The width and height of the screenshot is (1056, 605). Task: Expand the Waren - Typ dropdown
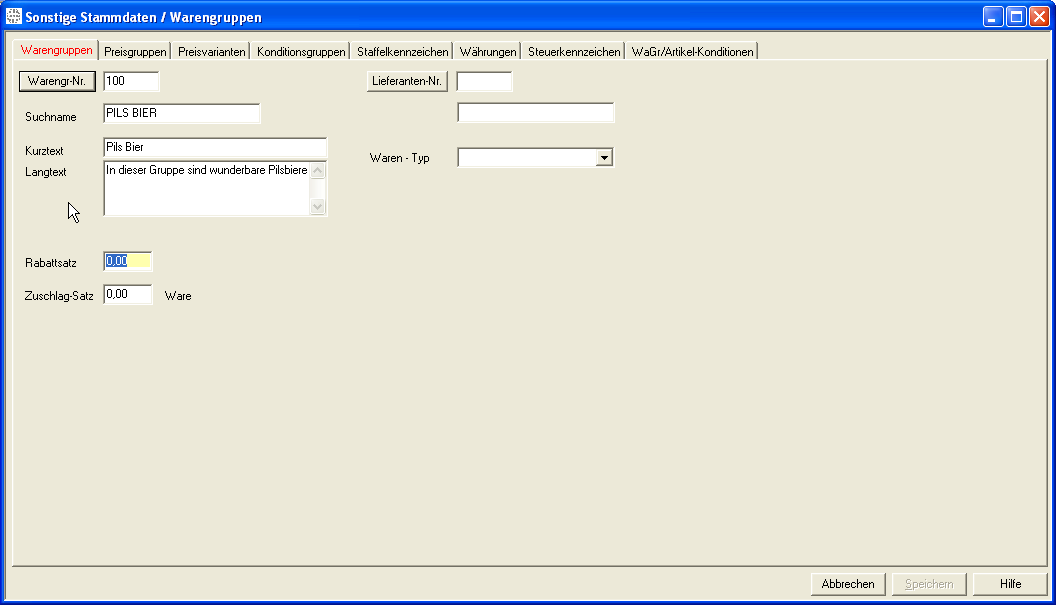(603, 158)
